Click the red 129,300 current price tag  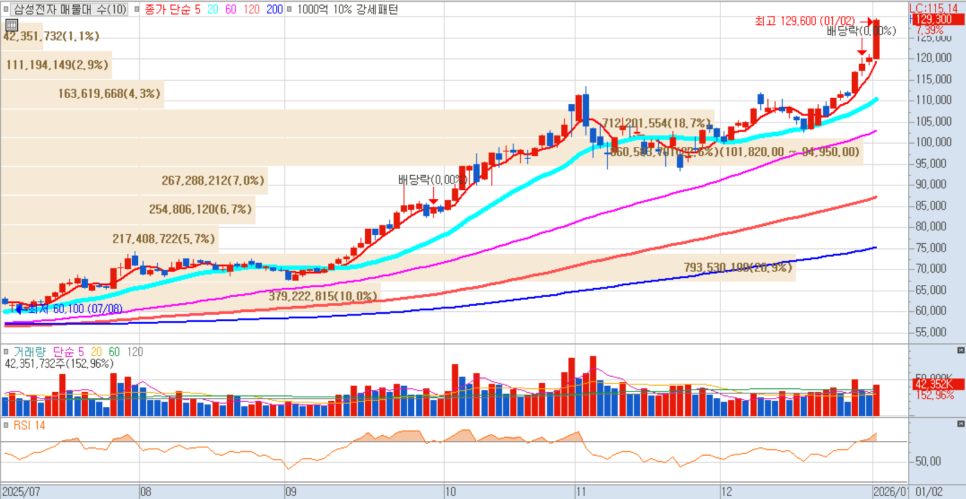(937, 20)
